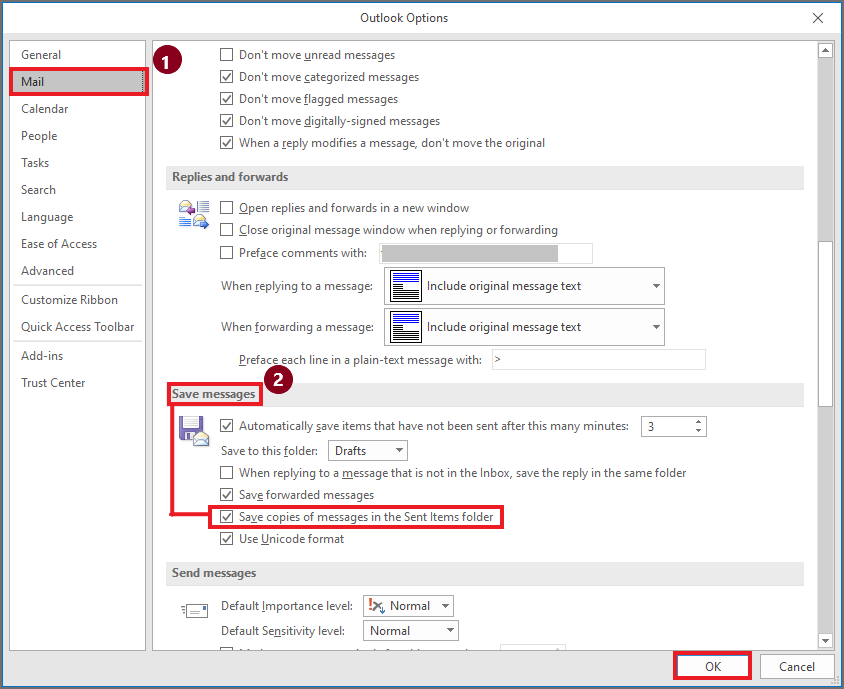Open the Add-ins category

click(78, 356)
